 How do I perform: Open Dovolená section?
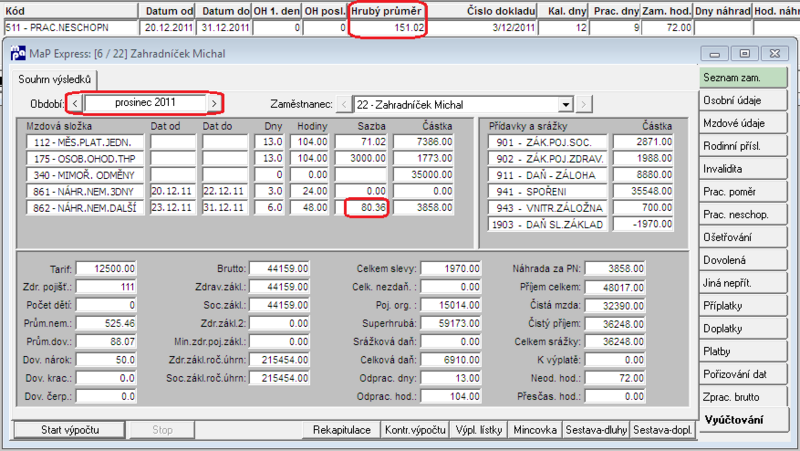(x=743, y=260)
